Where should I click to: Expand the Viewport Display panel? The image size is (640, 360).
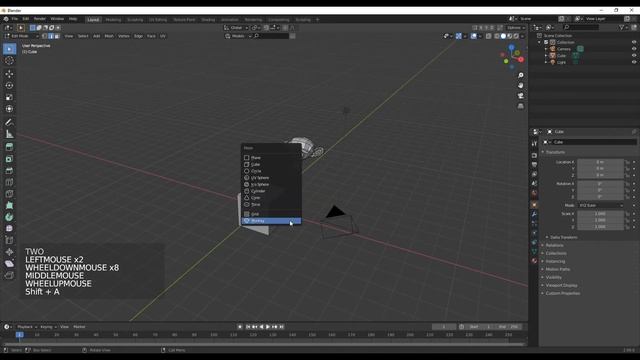561,285
